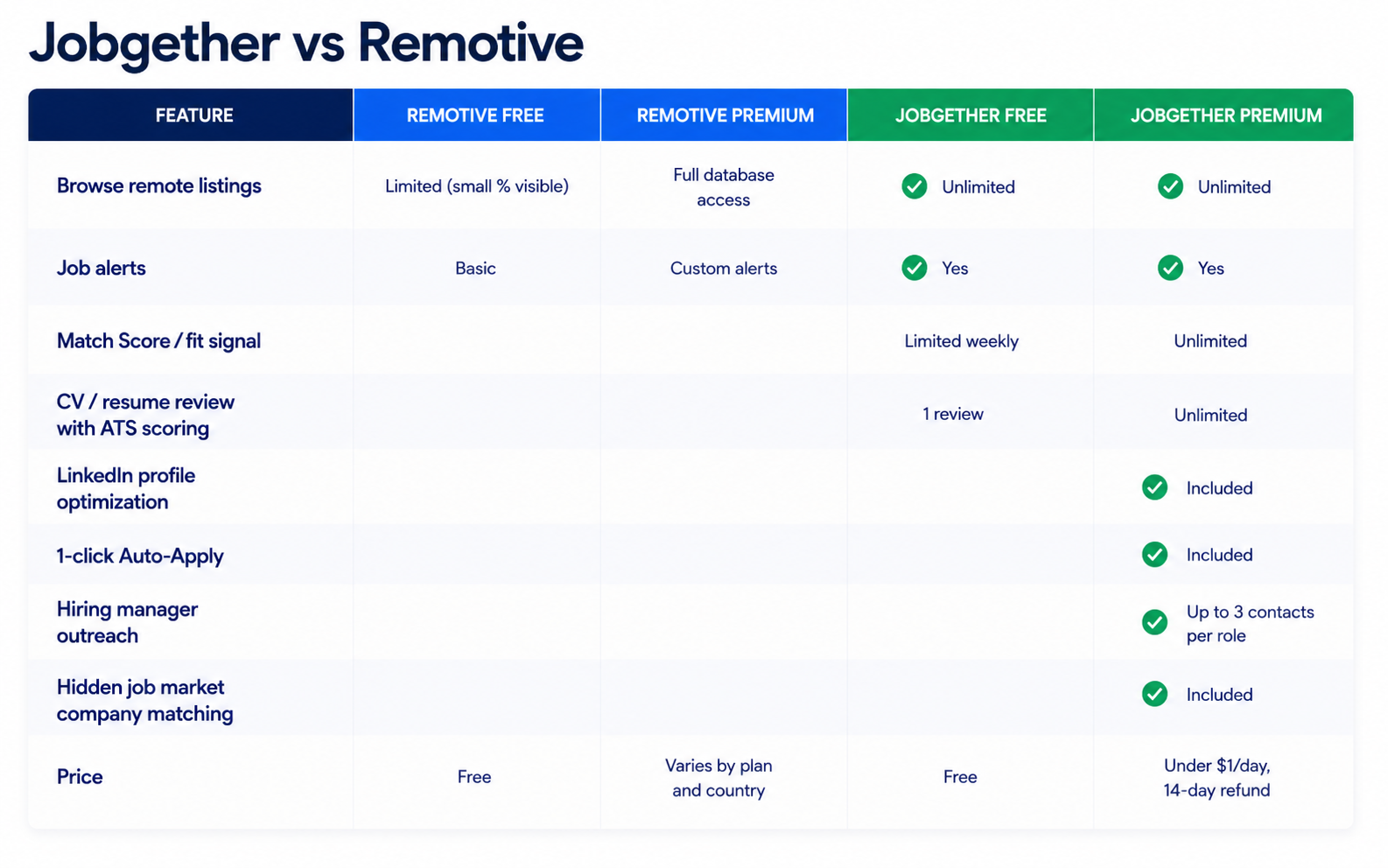
Task: Click Unlimited text in Jobgether Free Browse listings
Action: pyautogui.click(x=978, y=186)
